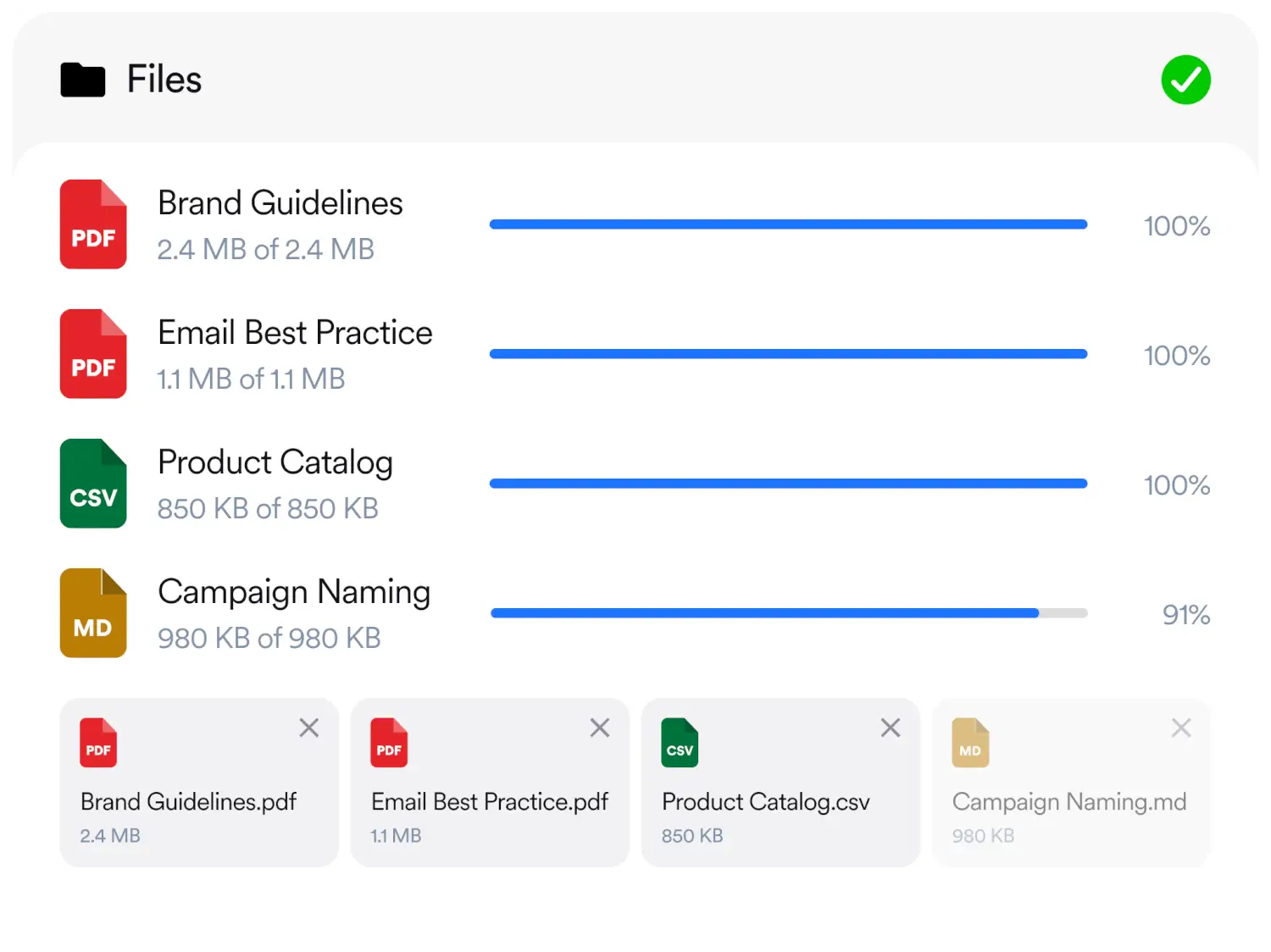
Task: Click the Product Catalog file name
Action: [x=275, y=462]
